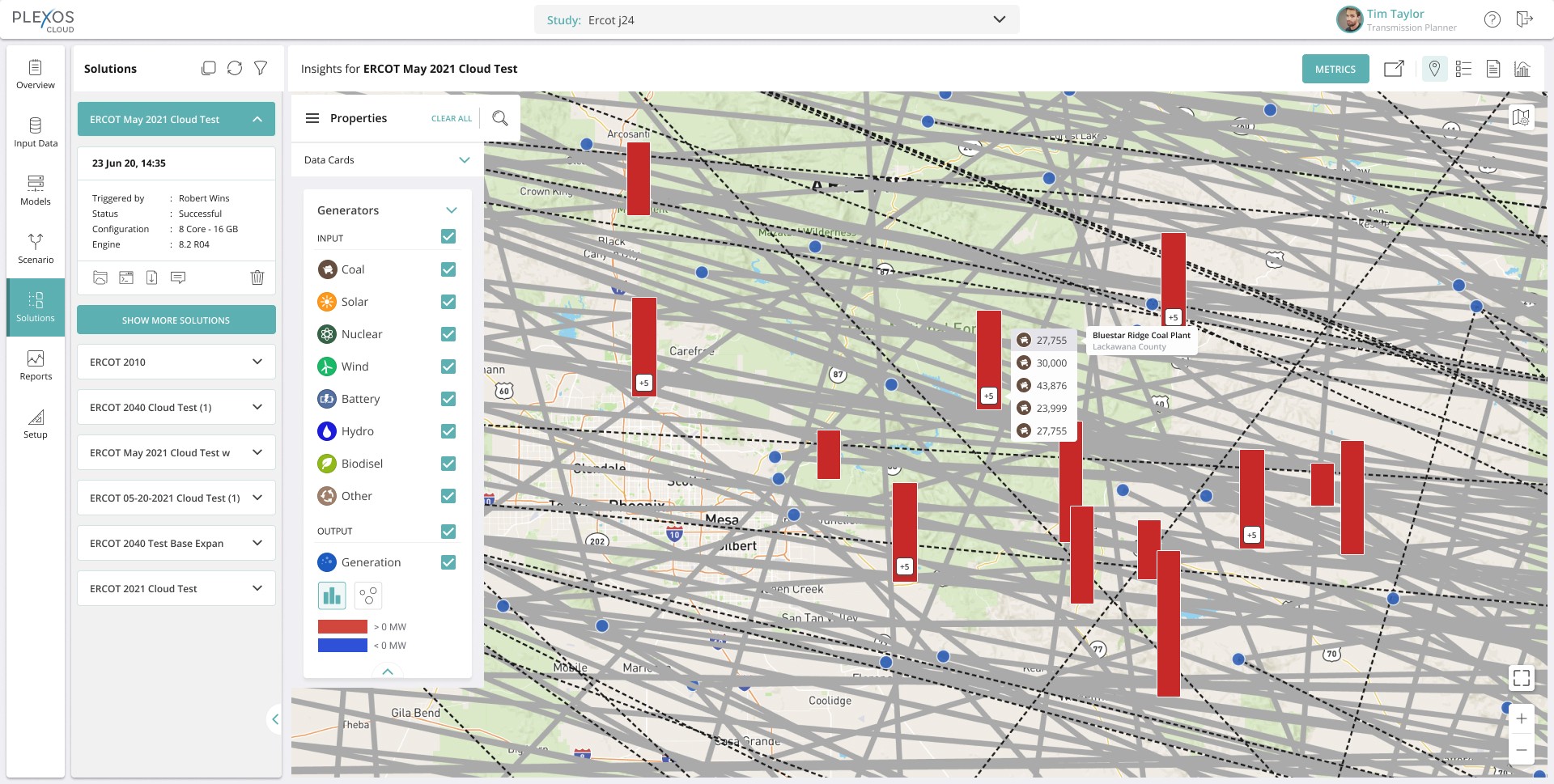Refresh the Solutions list
Image resolution: width=1554 pixels, height=784 pixels.
point(235,69)
